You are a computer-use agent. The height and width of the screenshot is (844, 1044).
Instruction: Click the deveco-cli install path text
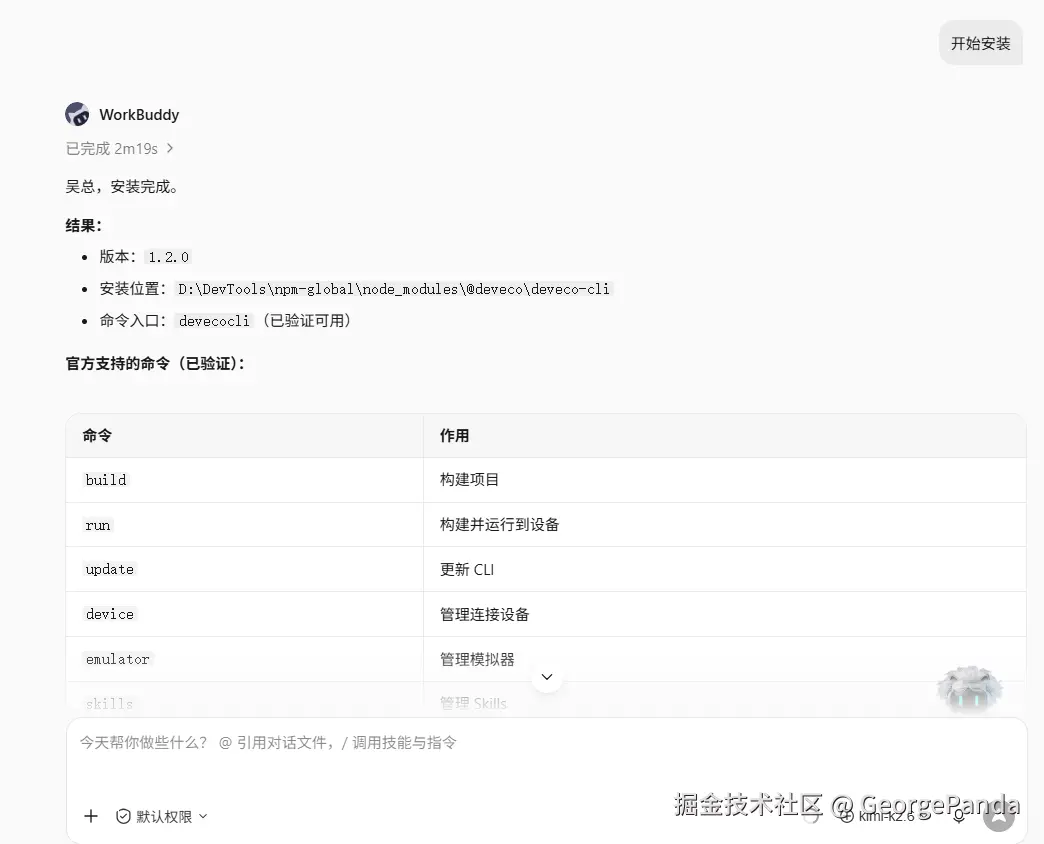[x=393, y=289]
